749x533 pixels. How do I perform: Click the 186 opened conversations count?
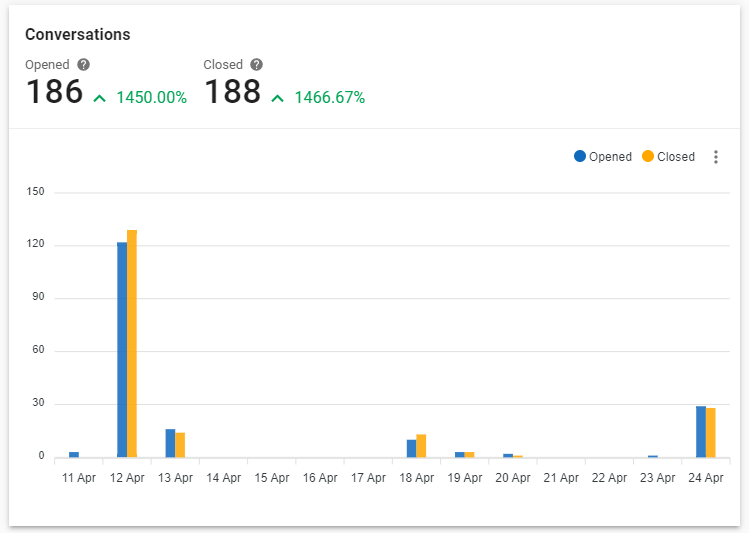54,93
